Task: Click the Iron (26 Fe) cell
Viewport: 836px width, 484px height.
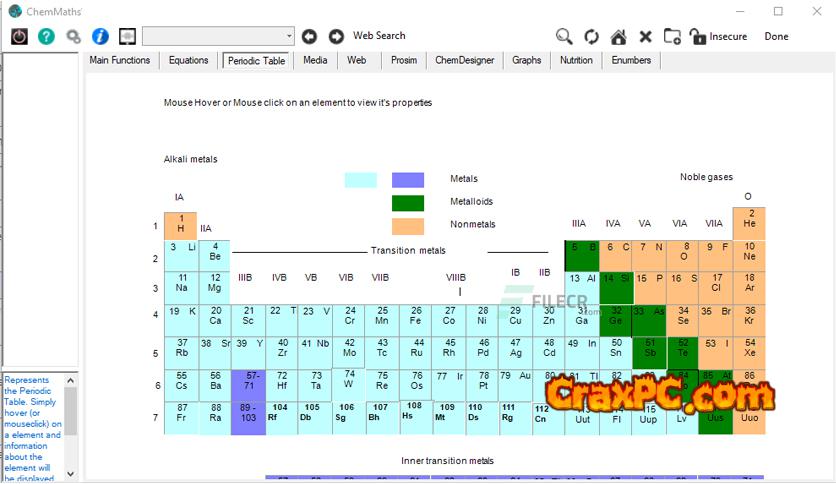Action: (x=415, y=320)
